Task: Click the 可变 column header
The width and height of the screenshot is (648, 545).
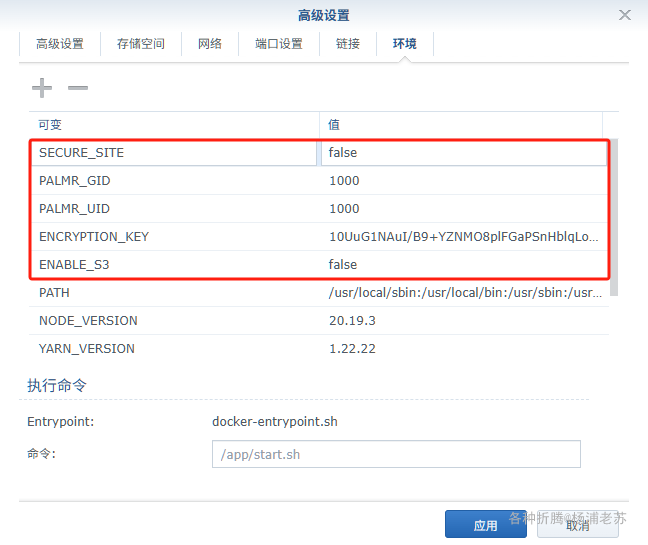Action: (x=174, y=124)
